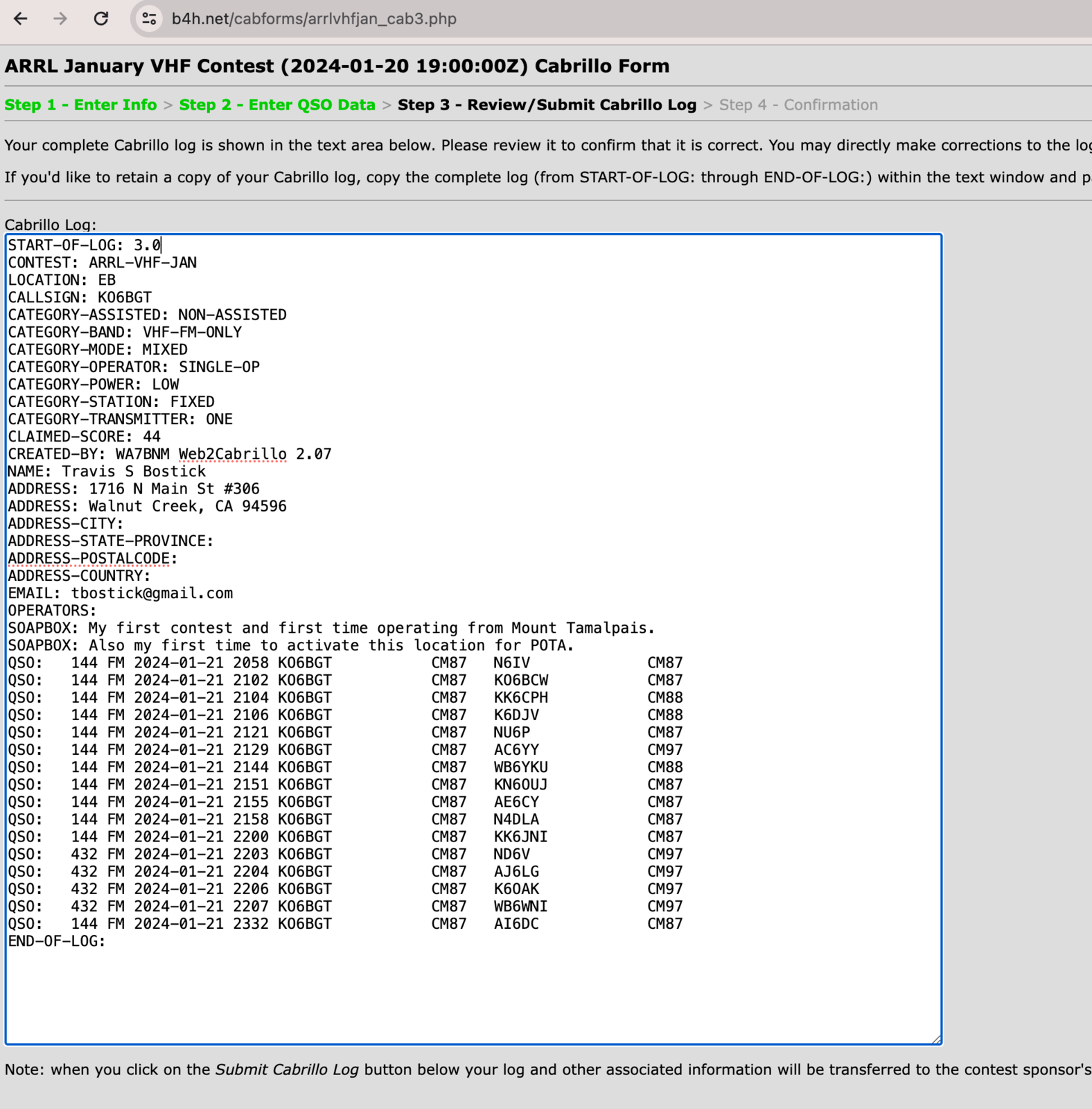1092x1109 pixels.
Task: Click the QSO row with callsign N6IV
Action: pyautogui.click(x=345, y=663)
